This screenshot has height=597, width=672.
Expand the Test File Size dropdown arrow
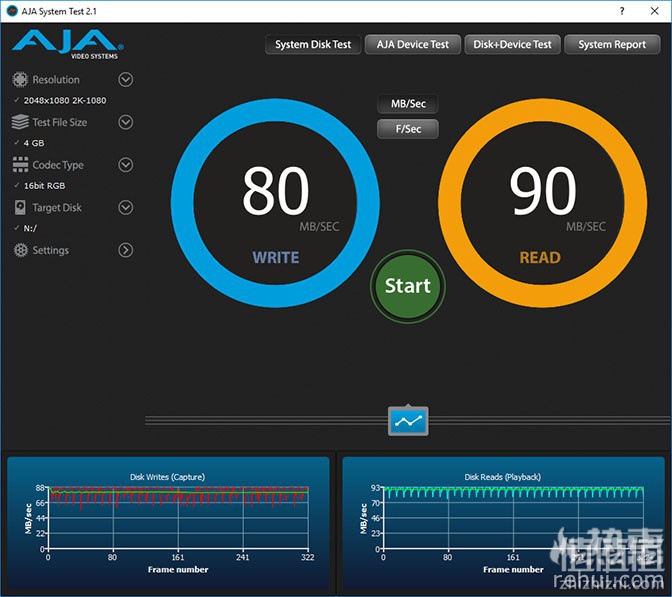pyautogui.click(x=126, y=122)
